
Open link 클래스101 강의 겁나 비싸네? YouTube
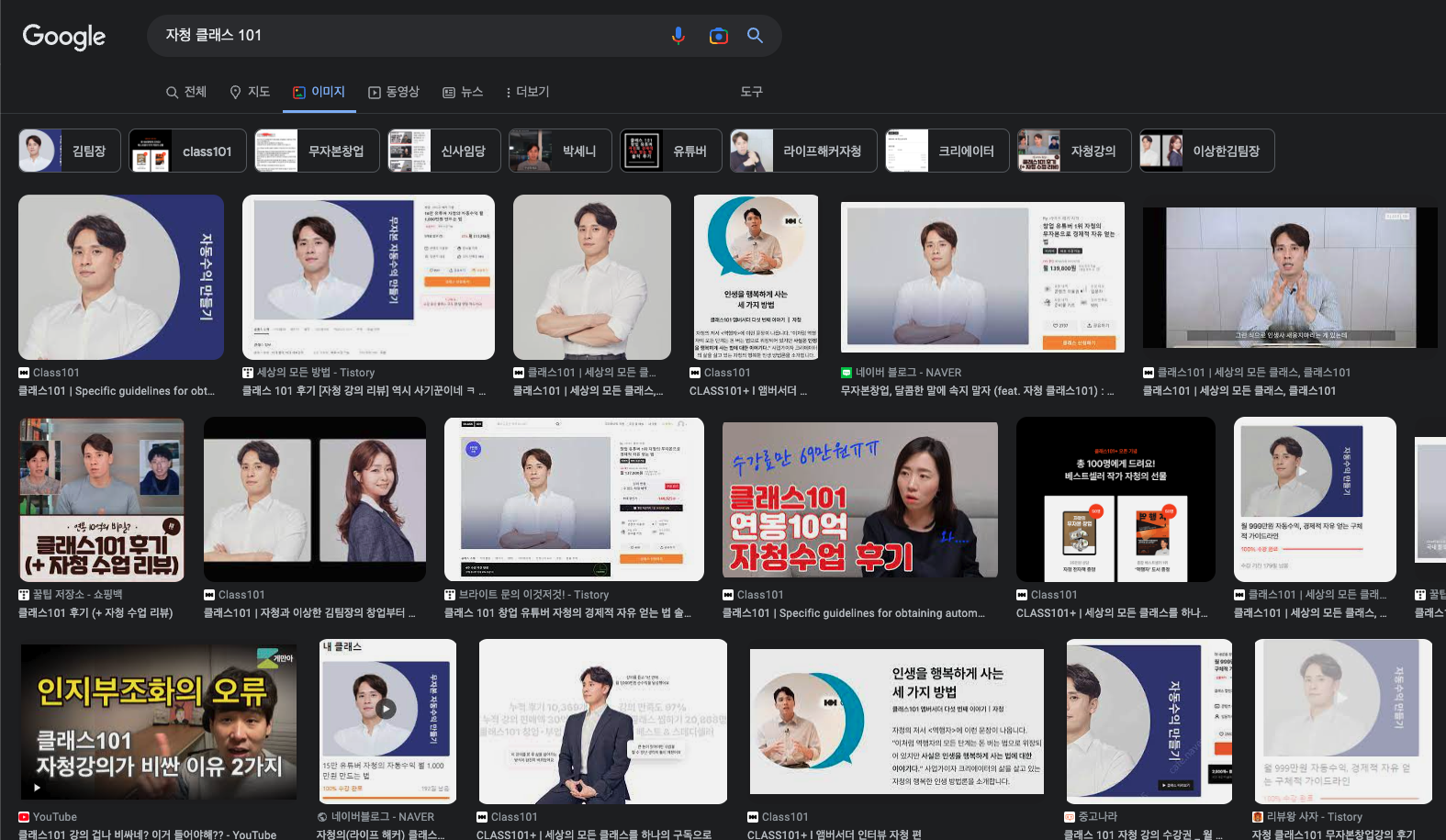coord(147,834)
